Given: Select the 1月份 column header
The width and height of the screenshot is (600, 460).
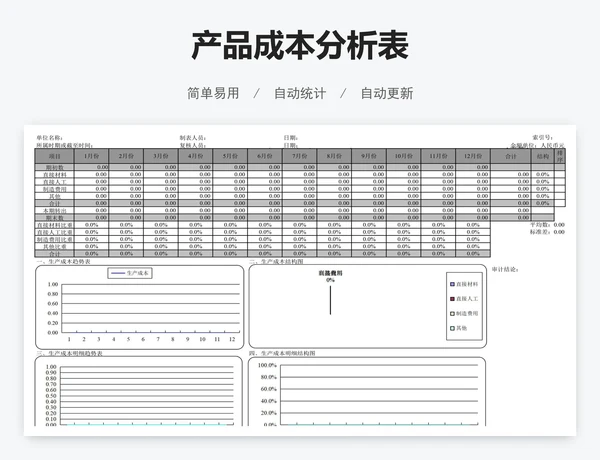Looking at the screenshot, I should 91,156.
